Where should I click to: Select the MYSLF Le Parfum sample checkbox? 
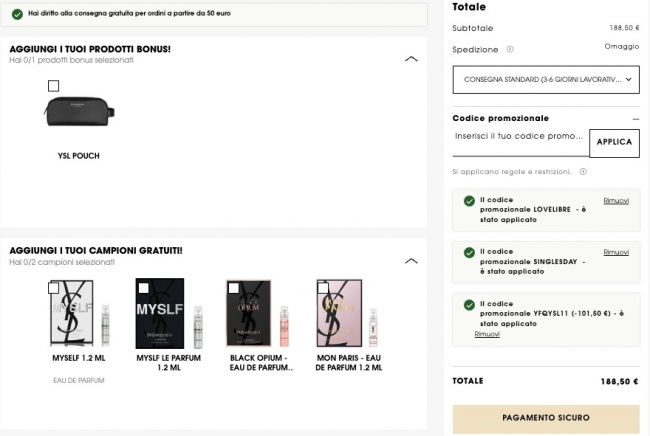pyautogui.click(x=142, y=288)
